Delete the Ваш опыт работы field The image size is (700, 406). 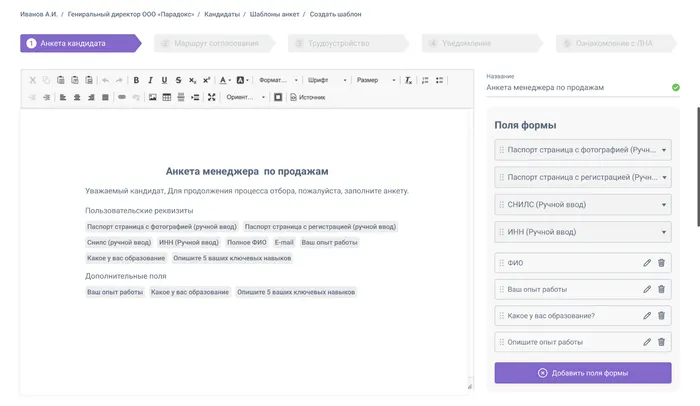[661, 290]
